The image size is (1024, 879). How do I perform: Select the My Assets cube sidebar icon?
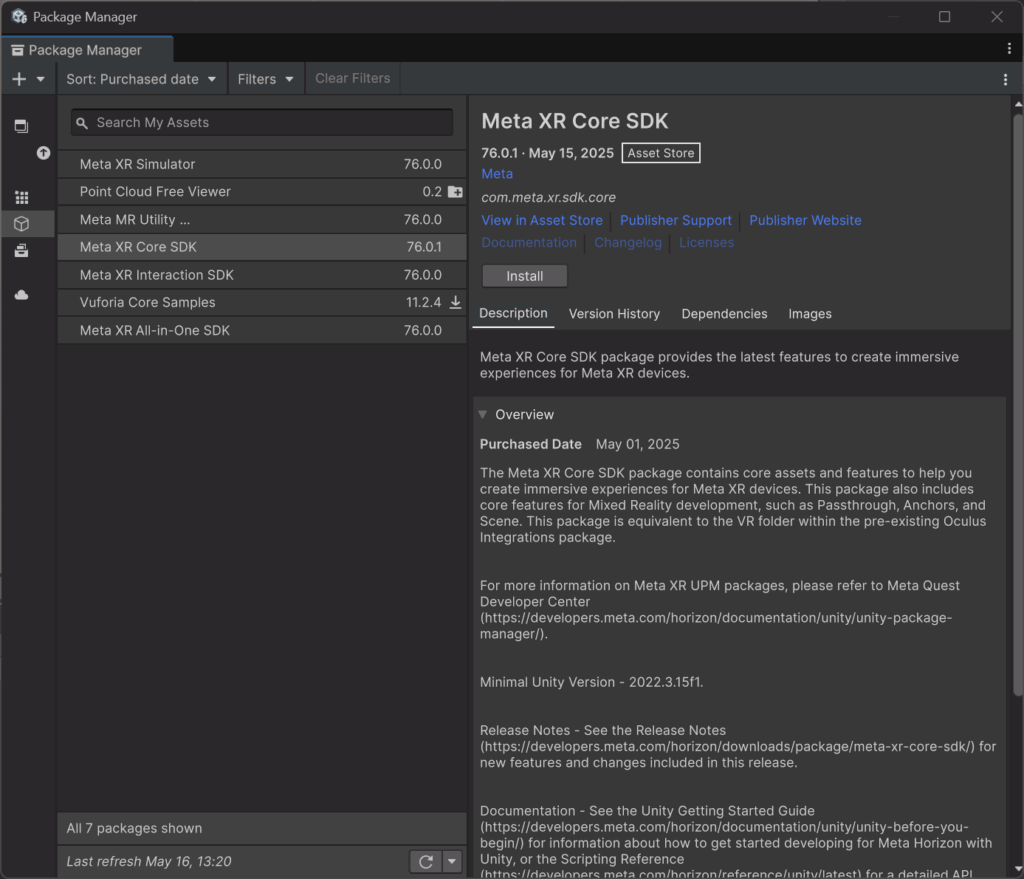click(22, 224)
